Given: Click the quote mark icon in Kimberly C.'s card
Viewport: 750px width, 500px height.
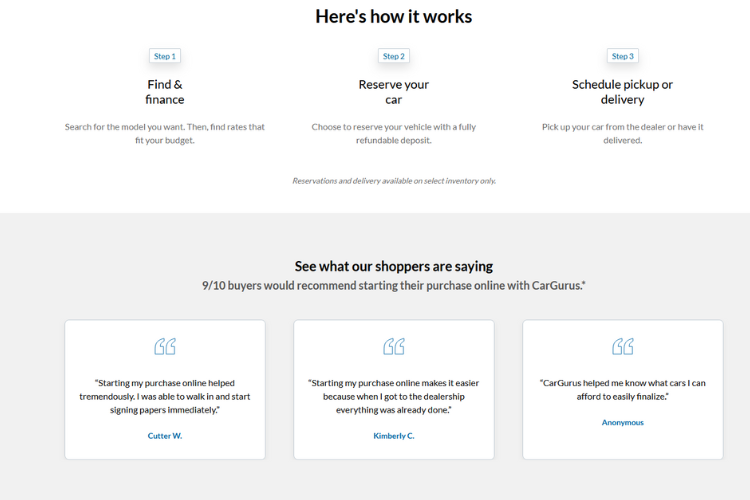Looking at the screenshot, I should pyautogui.click(x=394, y=346).
